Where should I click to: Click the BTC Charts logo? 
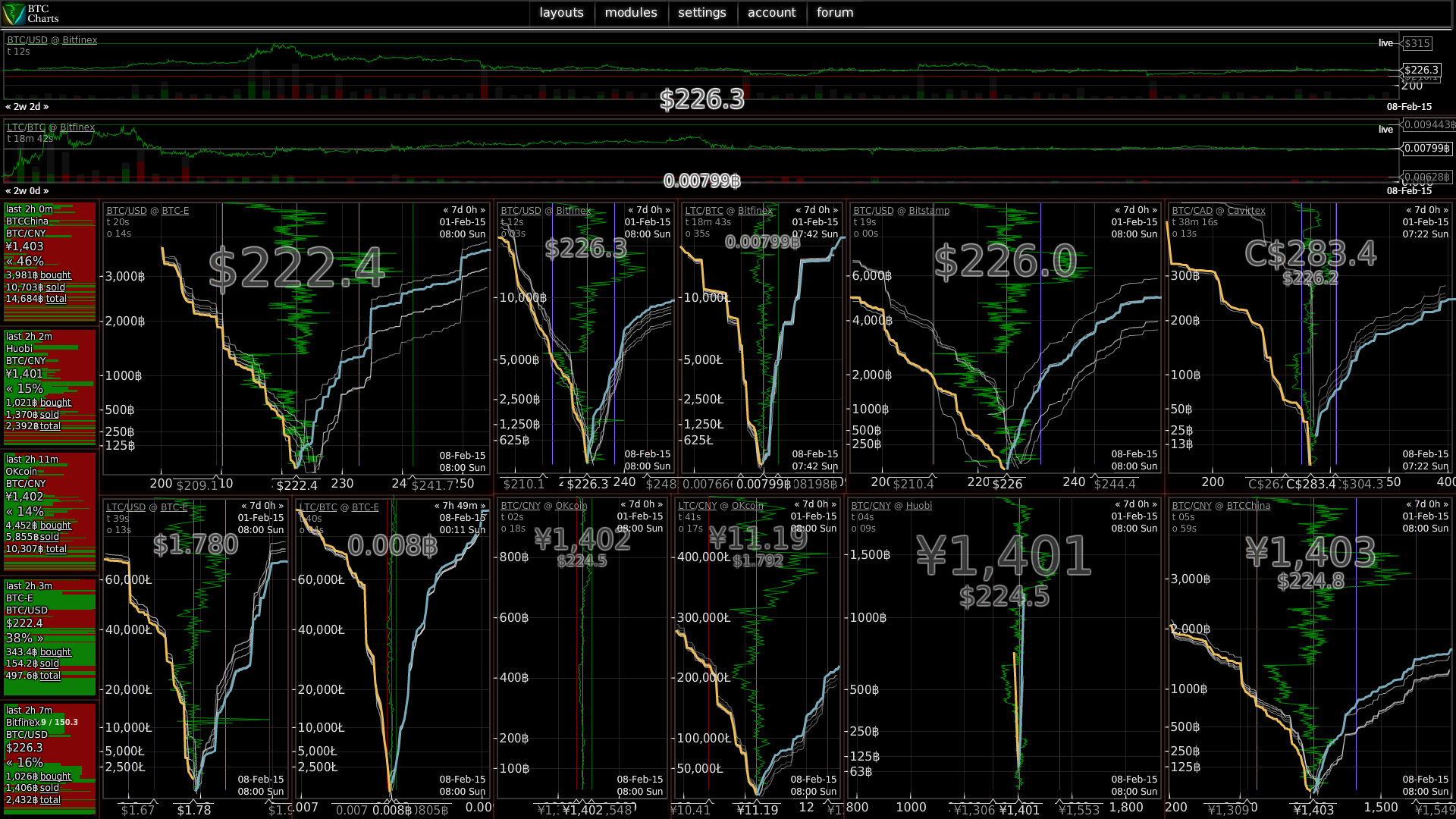click(x=32, y=14)
